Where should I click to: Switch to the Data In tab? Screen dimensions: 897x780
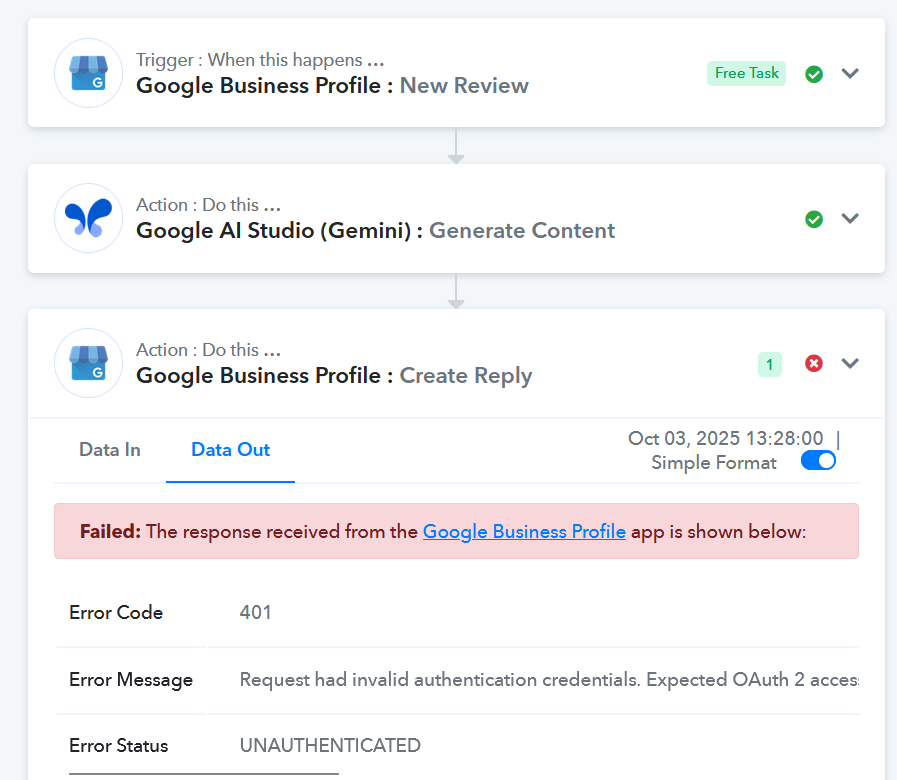(x=110, y=450)
